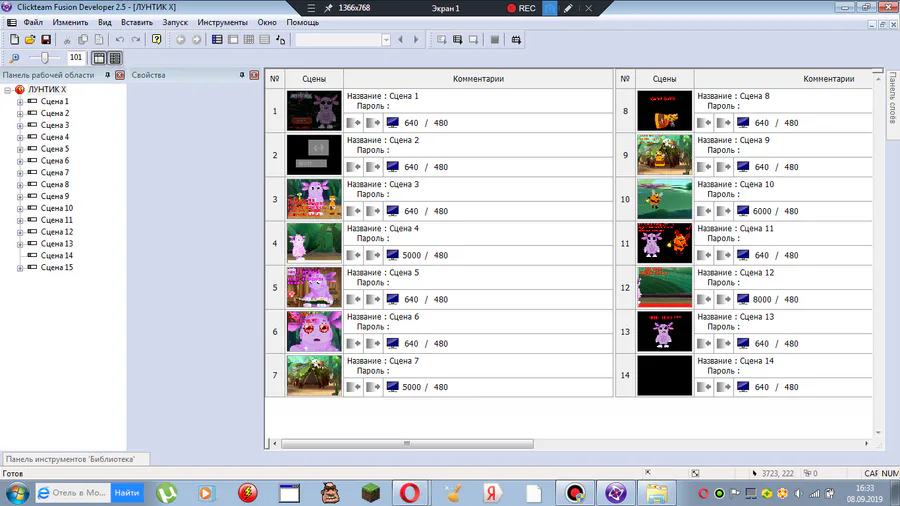Select the Сцена 3 thumbnail
Image resolution: width=900 pixels, height=506 pixels.
coord(314,198)
